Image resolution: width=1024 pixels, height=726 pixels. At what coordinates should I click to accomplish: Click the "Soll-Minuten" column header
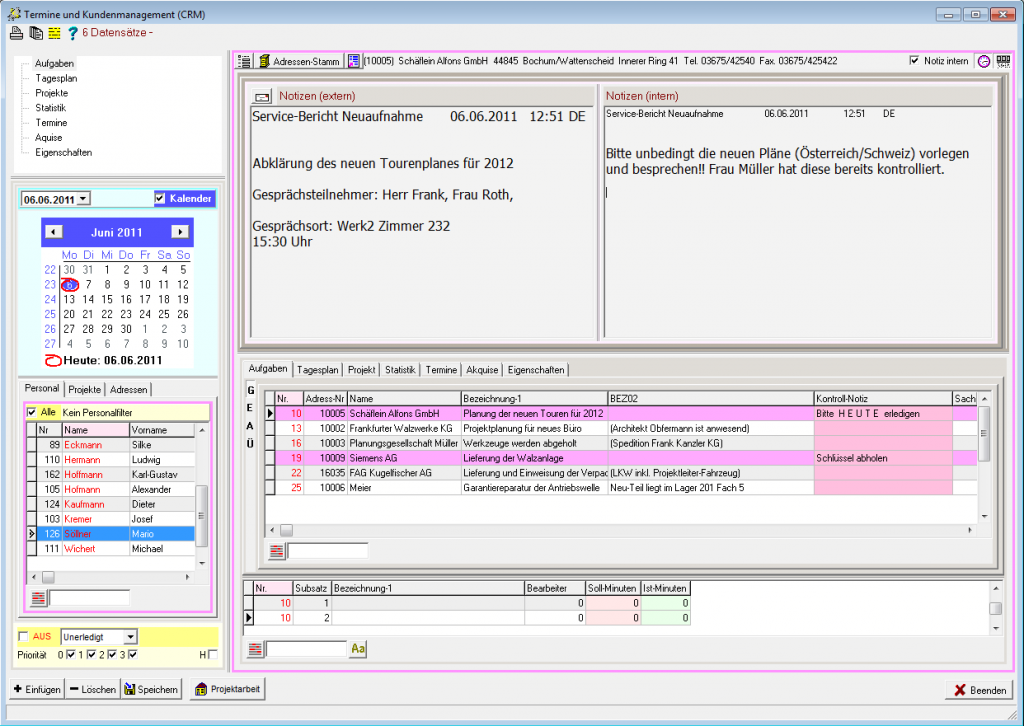612,588
